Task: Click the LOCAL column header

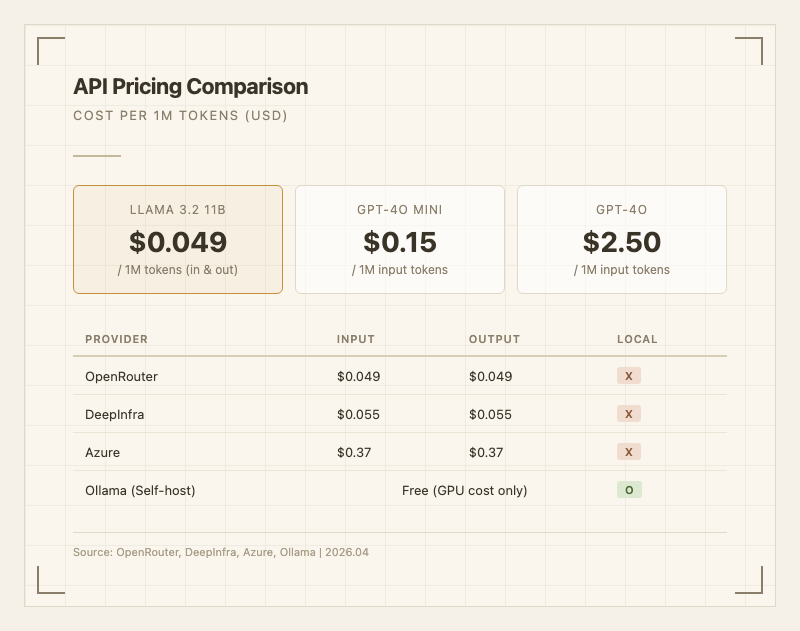Action: [x=637, y=339]
